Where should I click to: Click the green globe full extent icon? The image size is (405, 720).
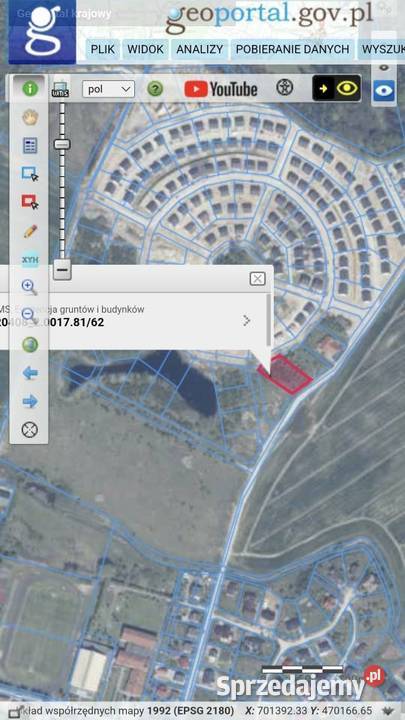pos(30,344)
